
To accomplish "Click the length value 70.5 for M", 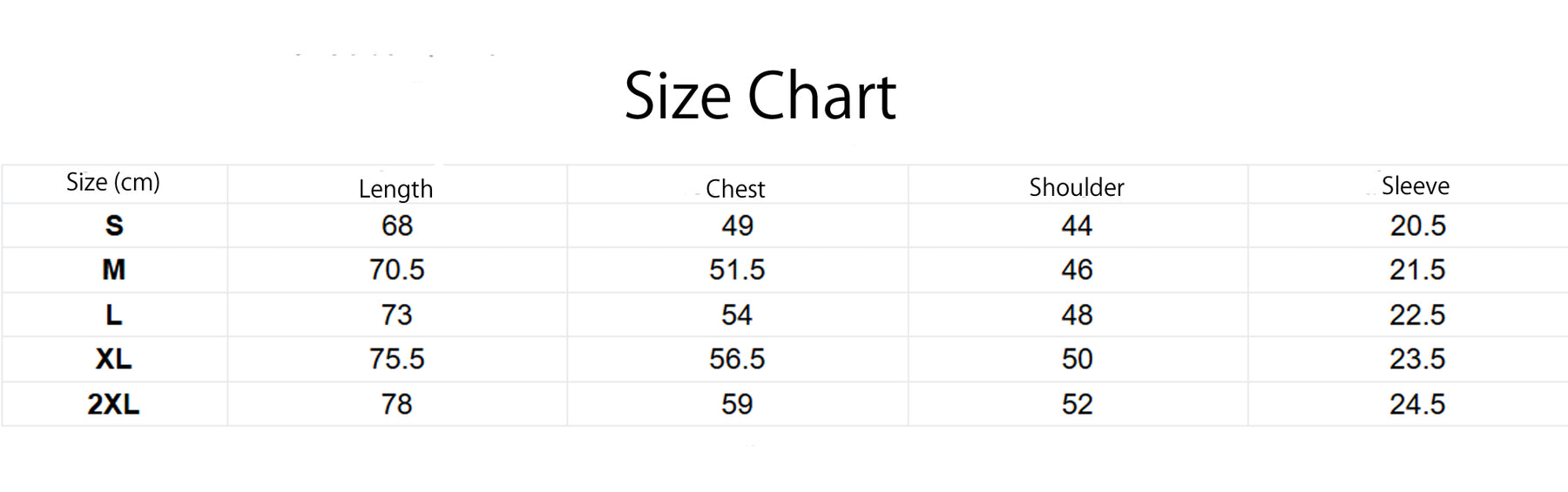I will (396, 270).
